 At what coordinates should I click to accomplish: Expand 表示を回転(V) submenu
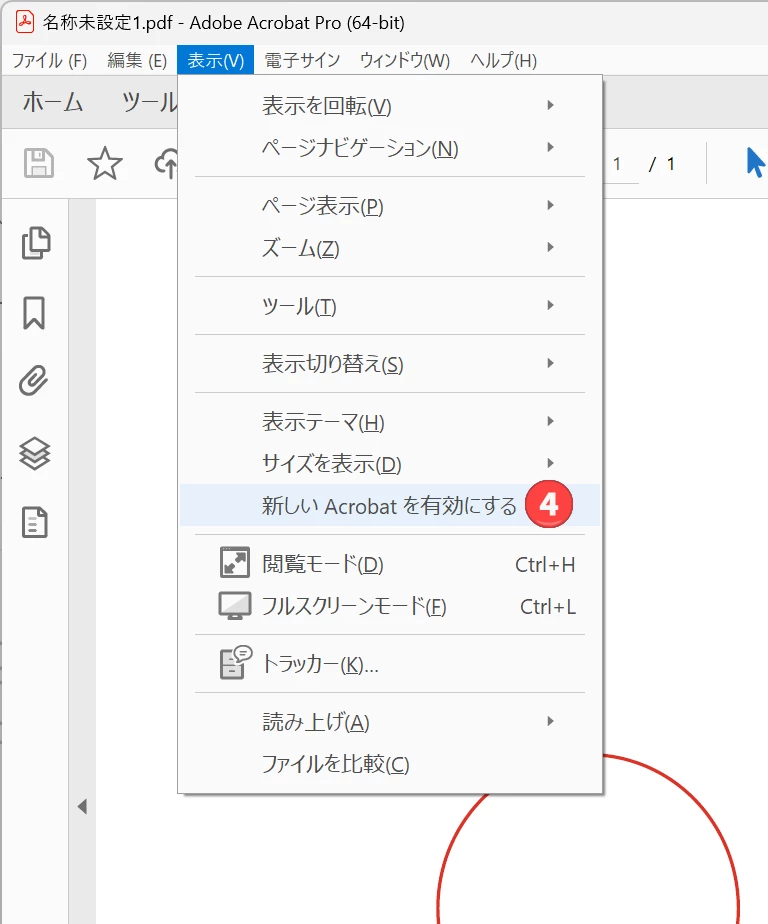click(x=390, y=106)
